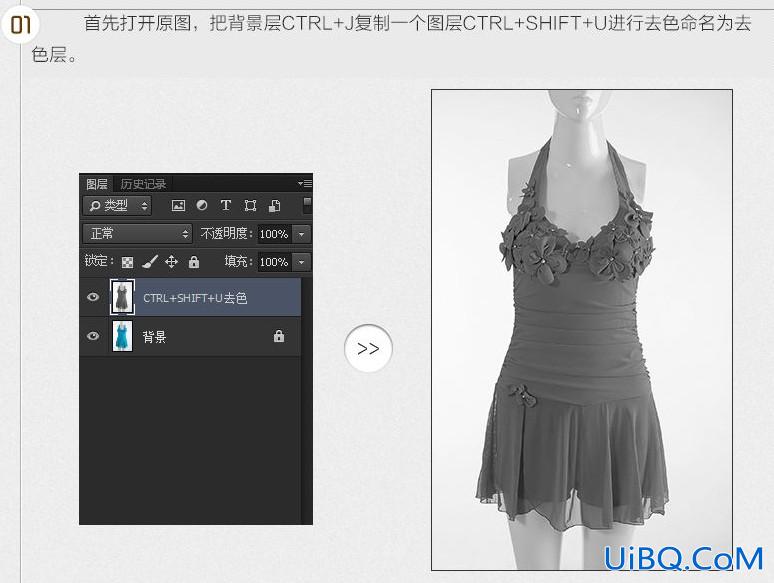Click the >> next arrow button
774x583 pixels.
tap(368, 349)
